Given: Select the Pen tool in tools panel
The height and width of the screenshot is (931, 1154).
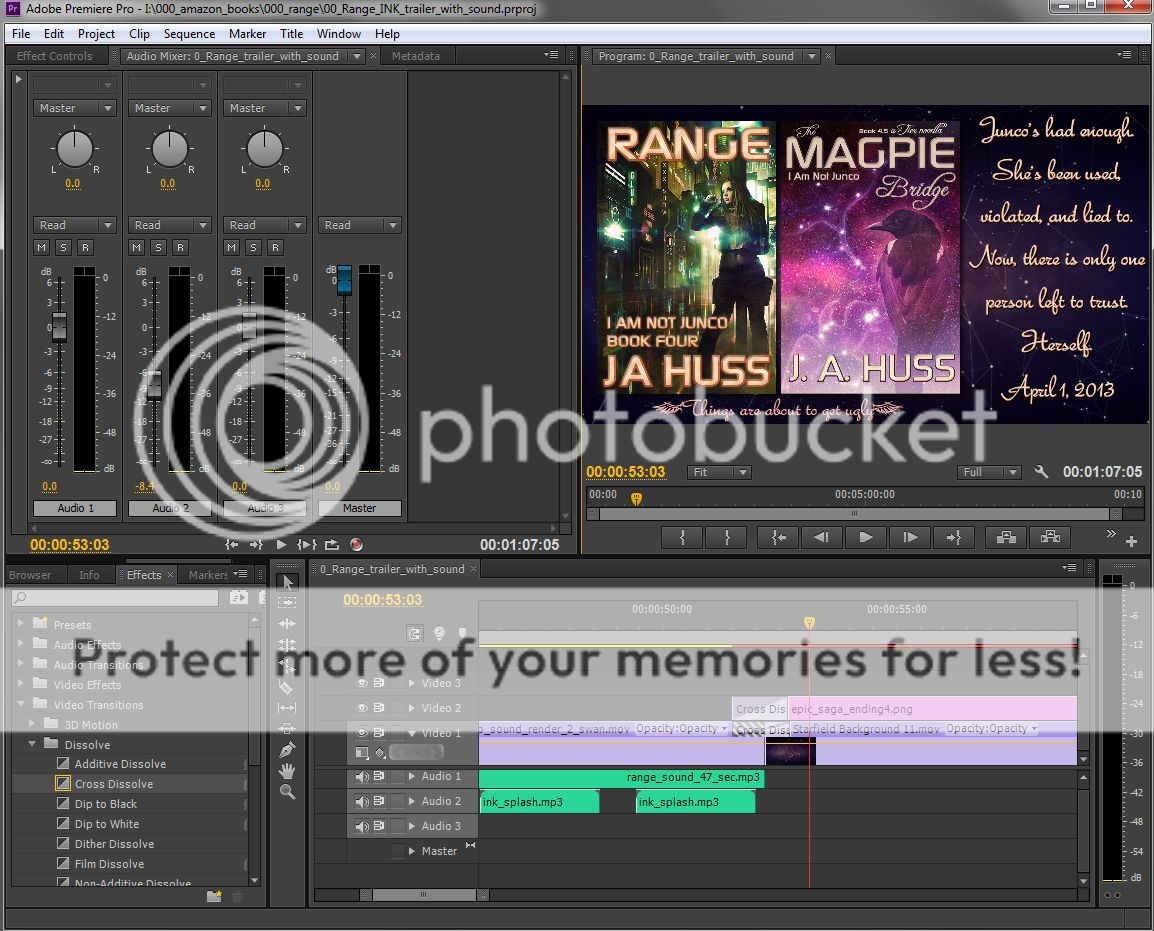Looking at the screenshot, I should pos(287,749).
